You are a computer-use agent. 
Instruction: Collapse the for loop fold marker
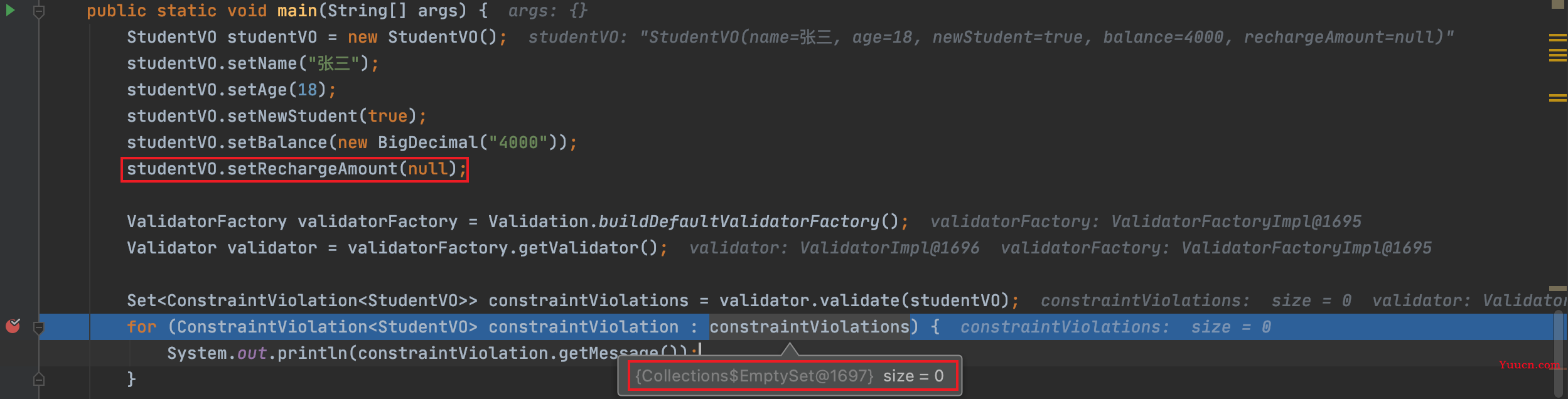[39, 327]
